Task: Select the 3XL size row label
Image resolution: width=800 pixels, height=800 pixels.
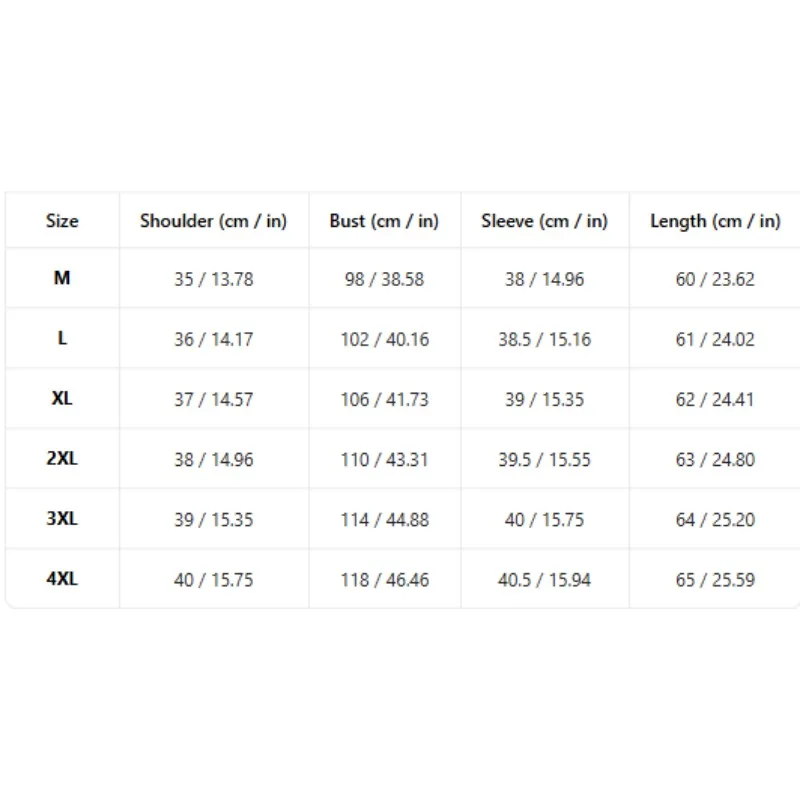Action: [x=62, y=518]
